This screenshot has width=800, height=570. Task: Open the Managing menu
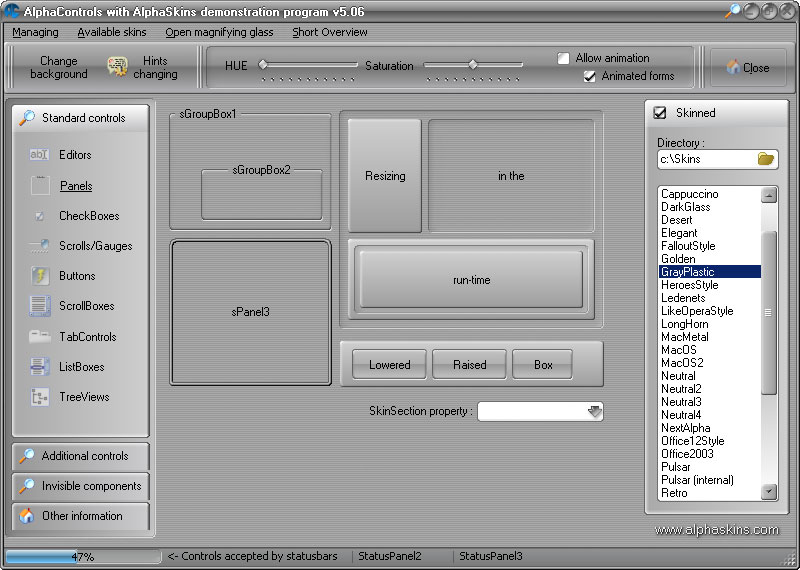point(35,32)
